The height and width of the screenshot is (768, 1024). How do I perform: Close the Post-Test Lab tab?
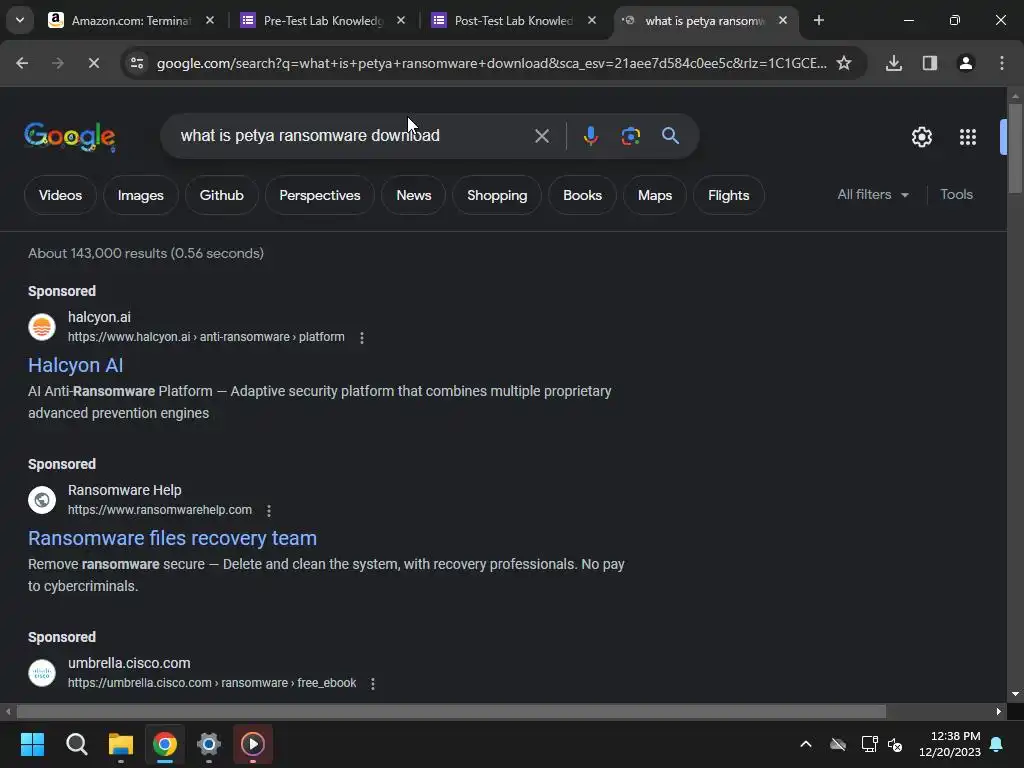[x=592, y=20]
